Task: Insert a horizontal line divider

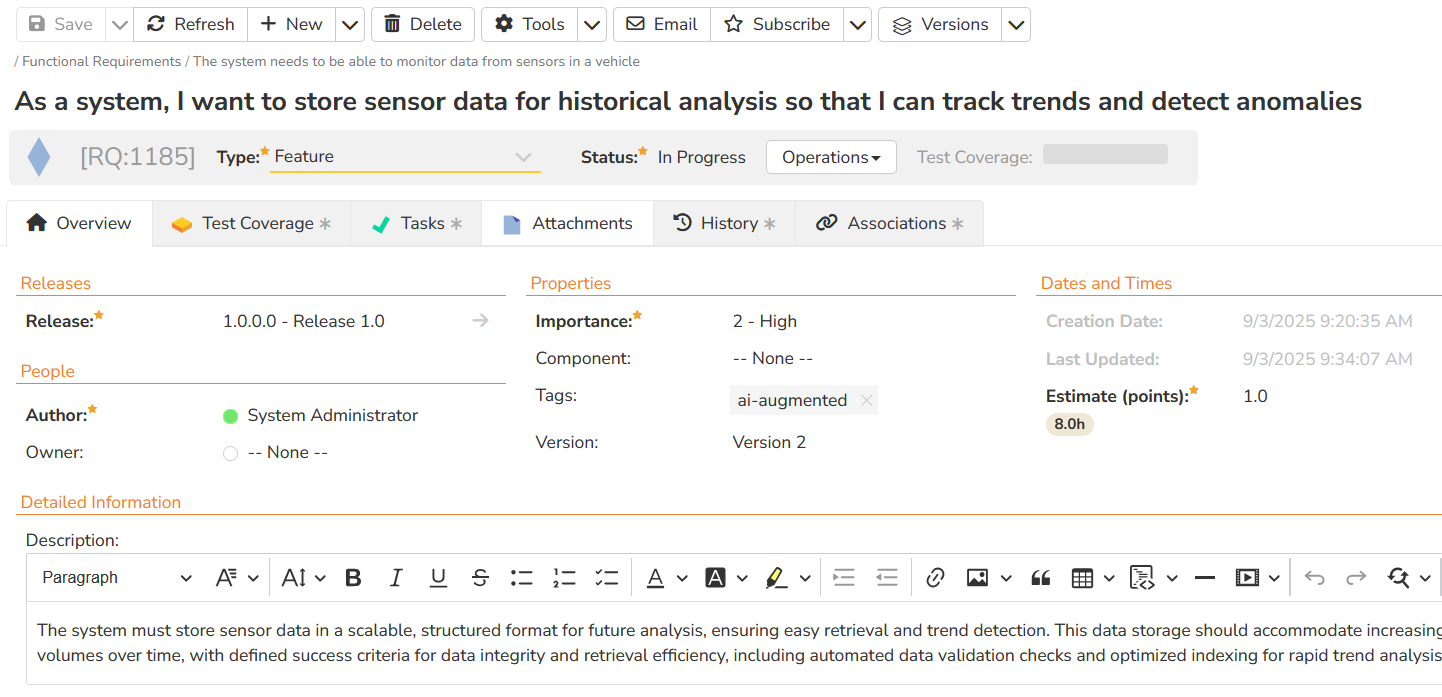Action: tap(1204, 578)
